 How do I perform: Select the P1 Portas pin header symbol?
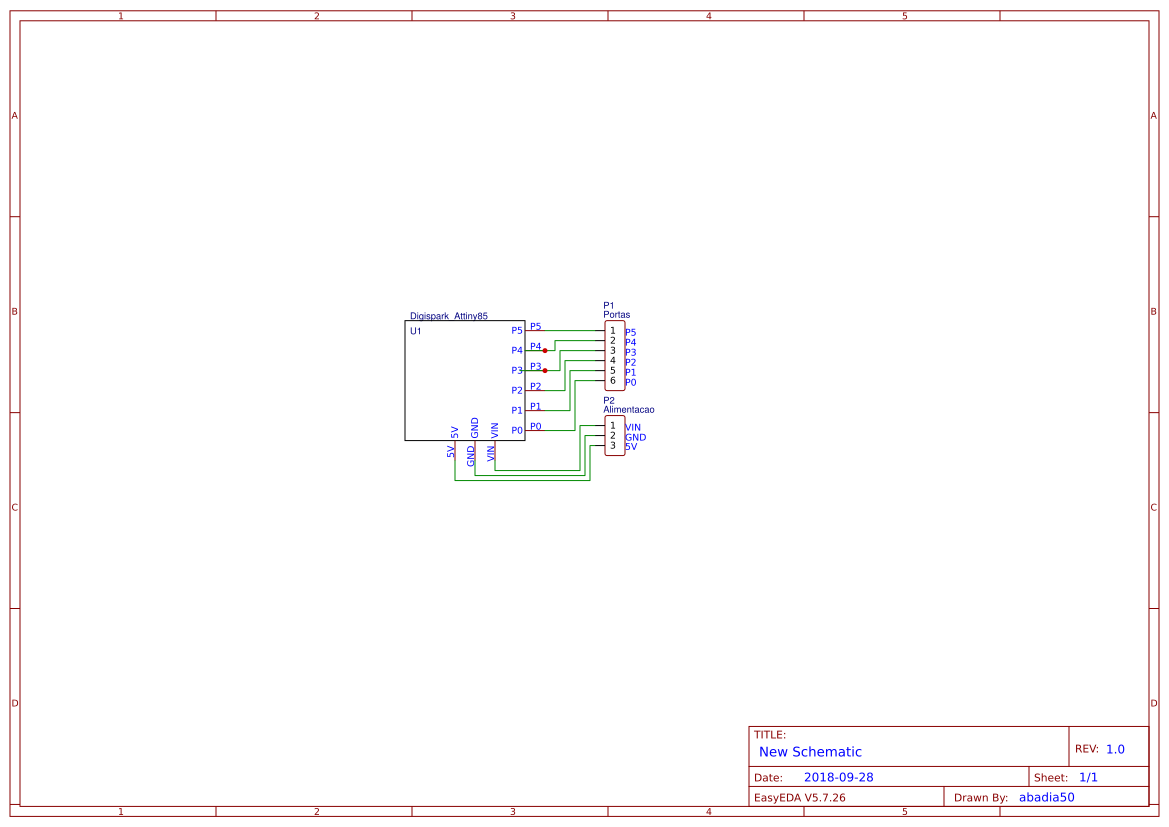[614, 356]
